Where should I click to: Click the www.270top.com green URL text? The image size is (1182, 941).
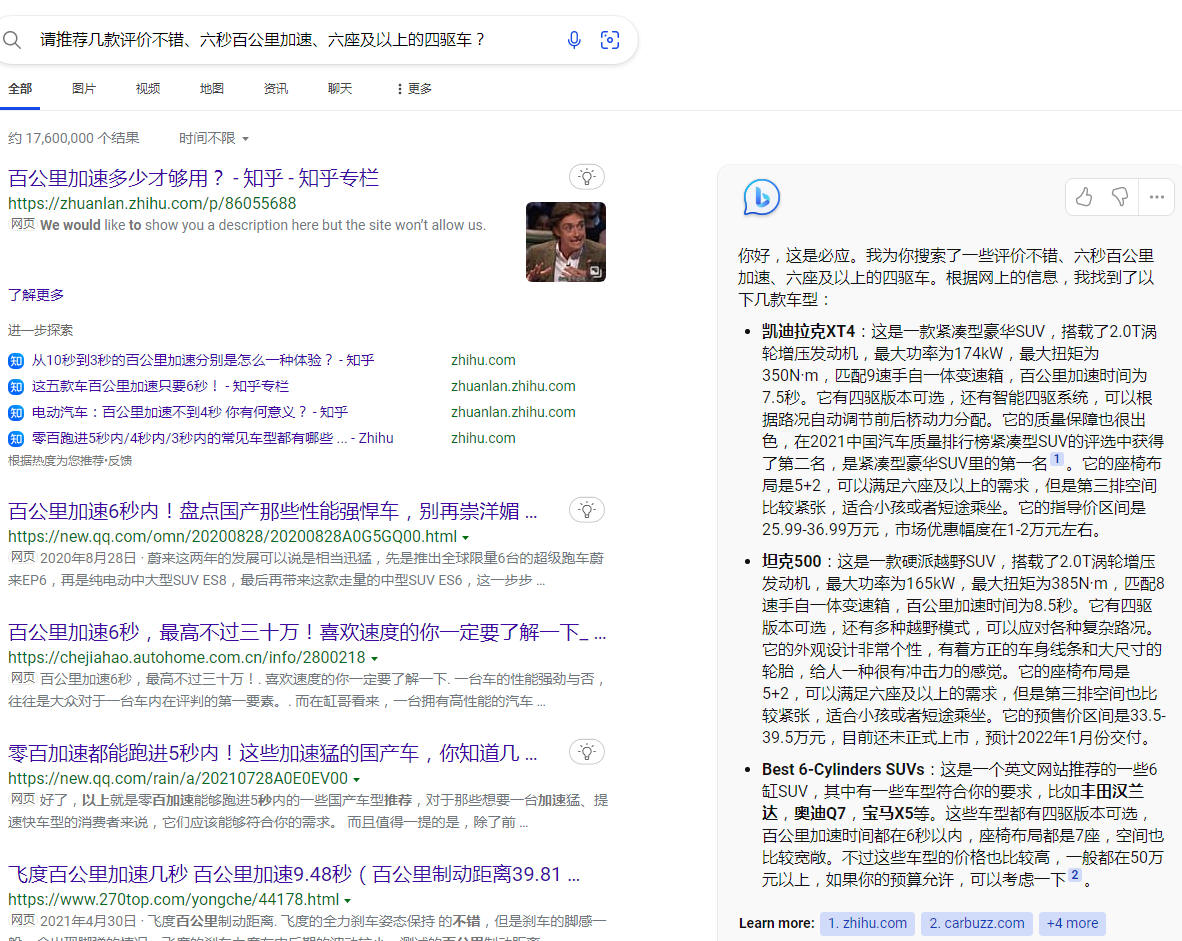click(x=174, y=900)
